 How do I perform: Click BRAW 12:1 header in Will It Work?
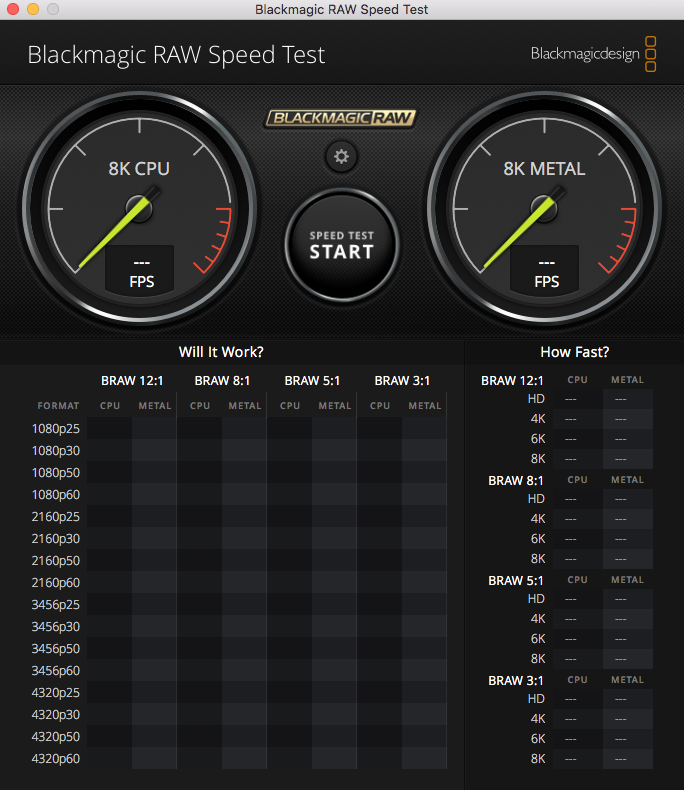132,381
